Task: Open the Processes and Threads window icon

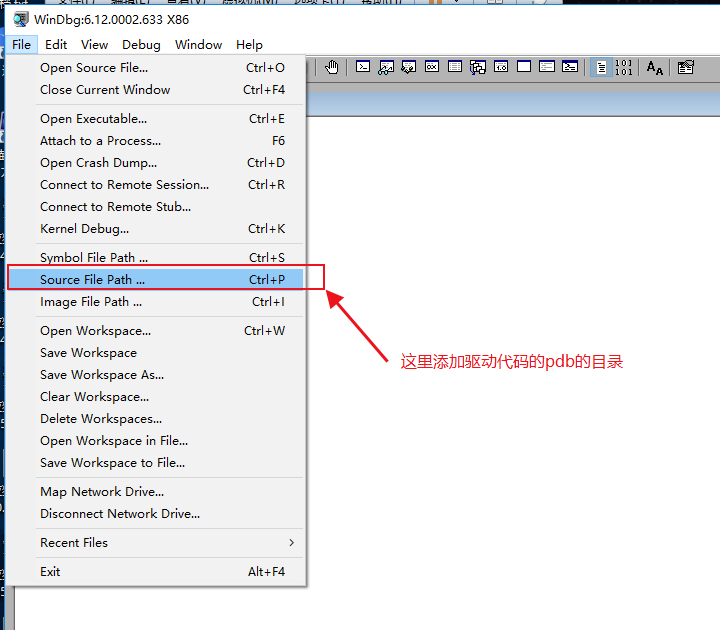Action: pos(546,67)
